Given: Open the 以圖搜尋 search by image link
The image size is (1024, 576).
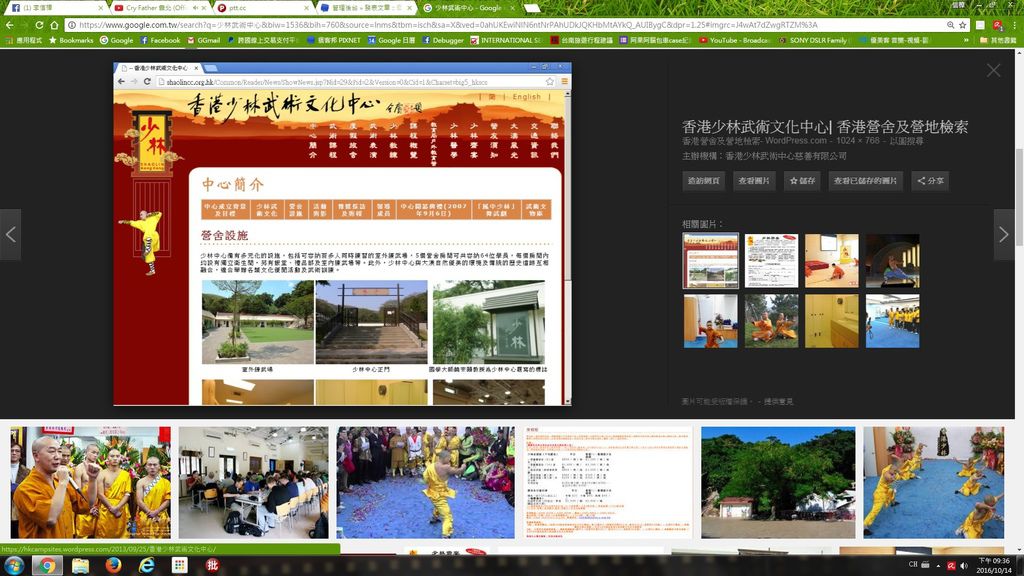Looking at the screenshot, I should coord(907,141).
